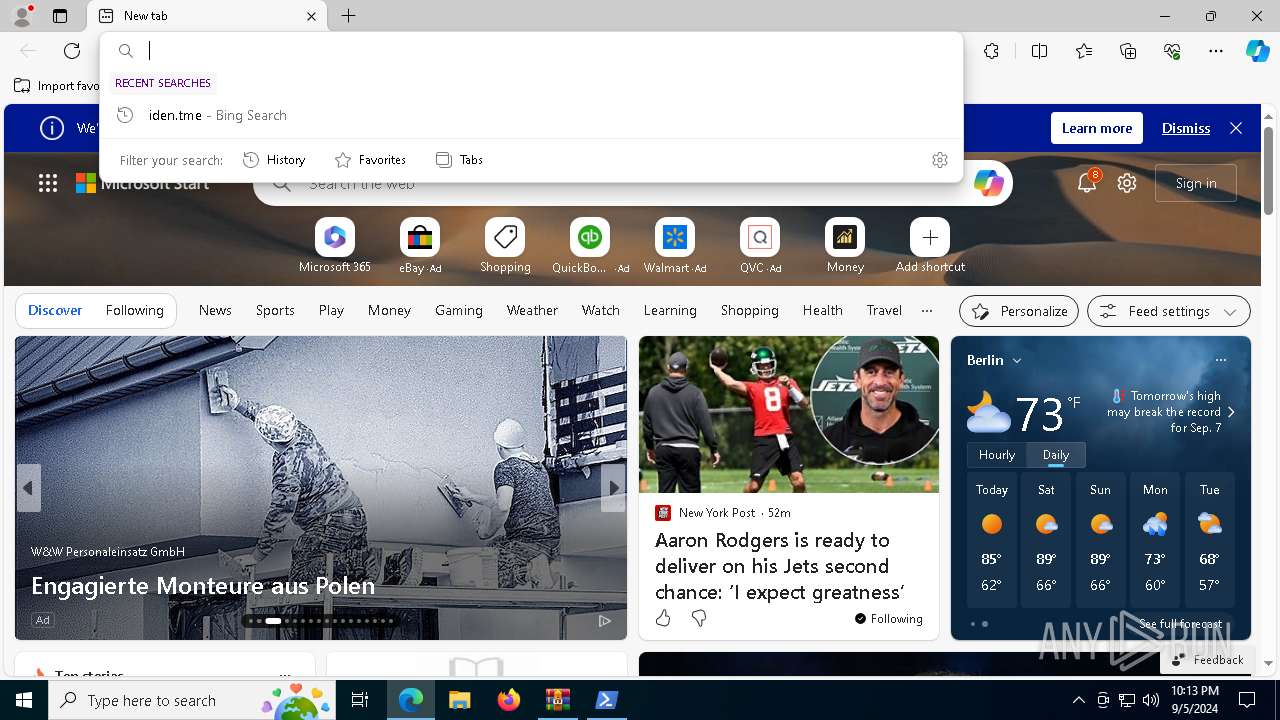Filter address bar search by History
The image size is (1280, 720).
[274, 160]
